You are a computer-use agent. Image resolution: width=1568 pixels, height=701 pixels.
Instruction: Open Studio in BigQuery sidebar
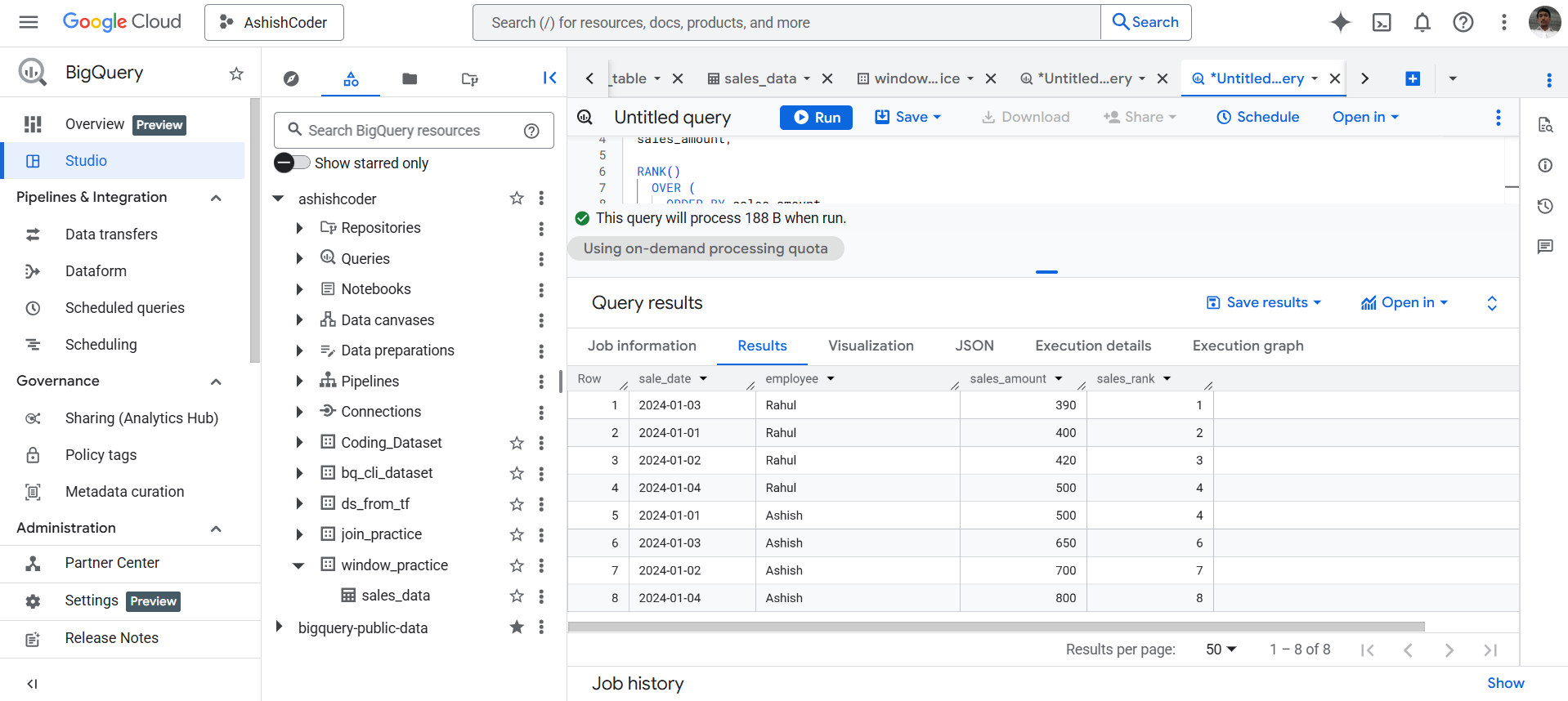pos(123,161)
